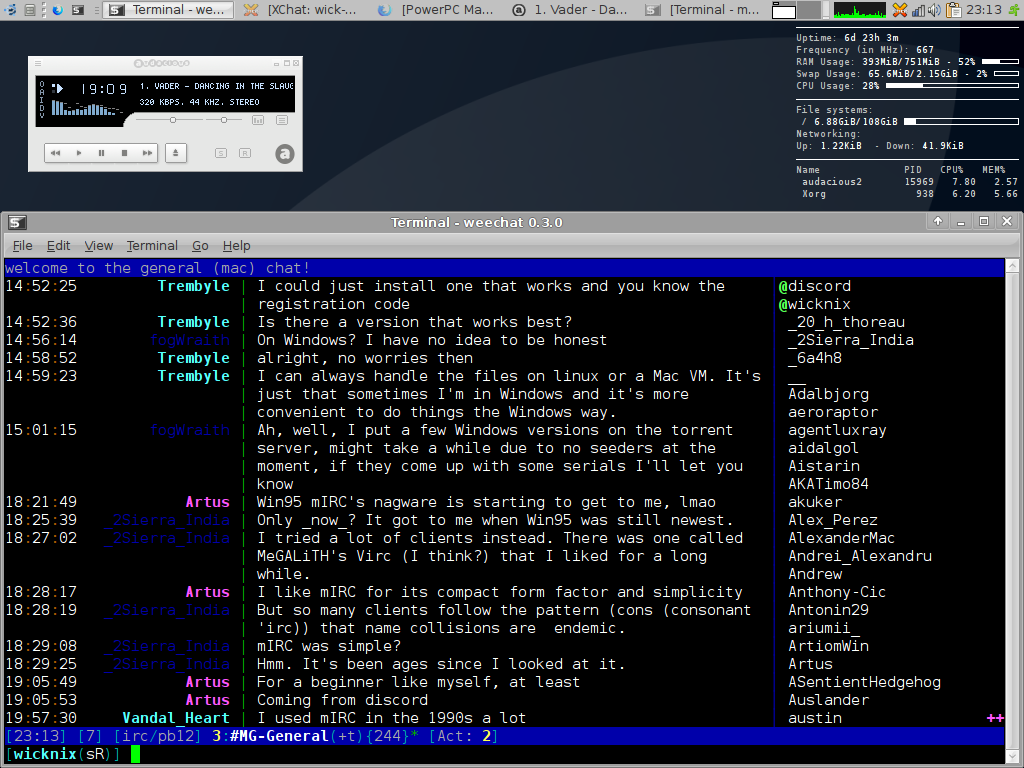Select second workspace in pager

click(809, 10)
